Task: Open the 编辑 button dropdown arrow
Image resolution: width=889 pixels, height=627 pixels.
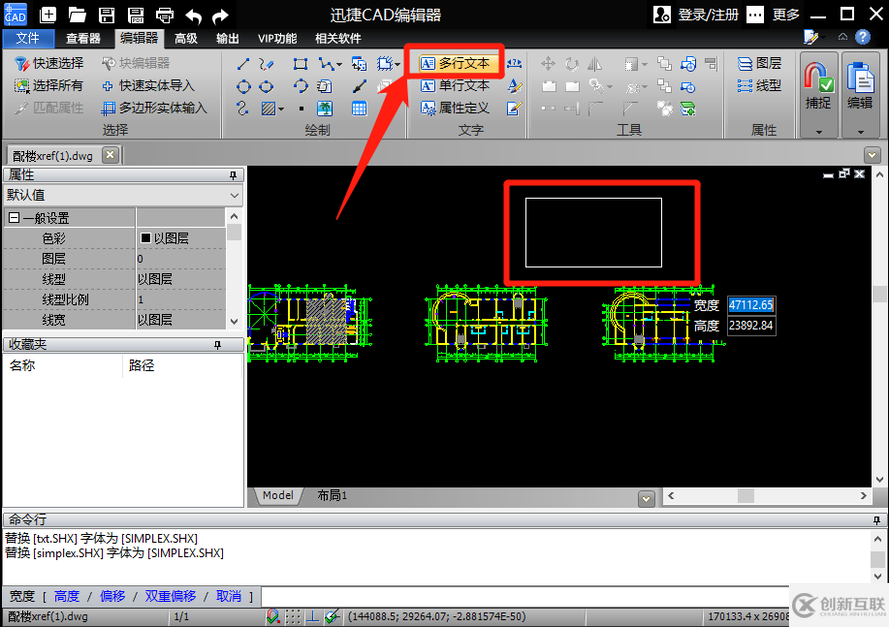Action: point(861,132)
